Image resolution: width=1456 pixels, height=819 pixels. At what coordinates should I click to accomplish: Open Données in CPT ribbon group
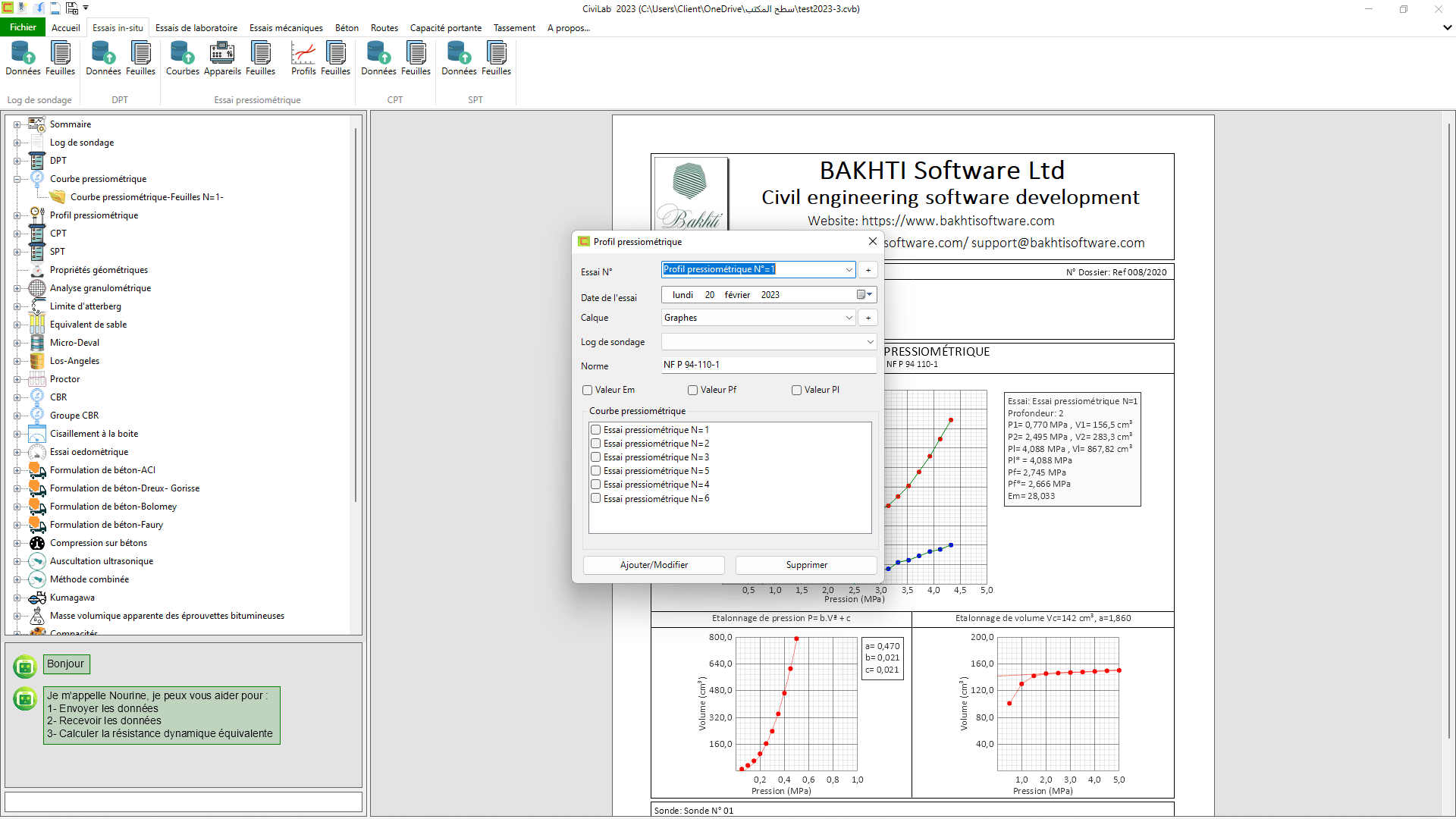click(378, 58)
